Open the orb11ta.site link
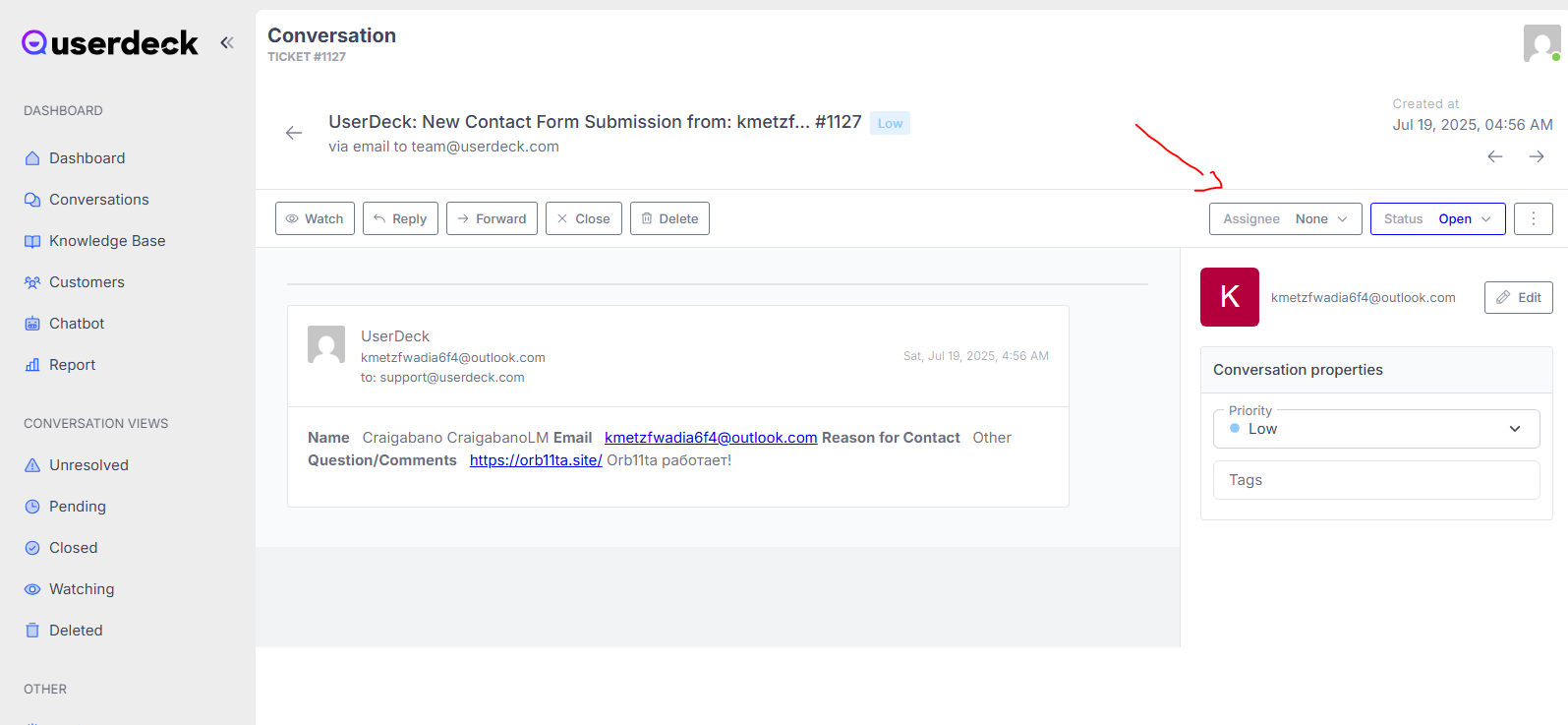The width and height of the screenshot is (1568, 725). point(536,460)
